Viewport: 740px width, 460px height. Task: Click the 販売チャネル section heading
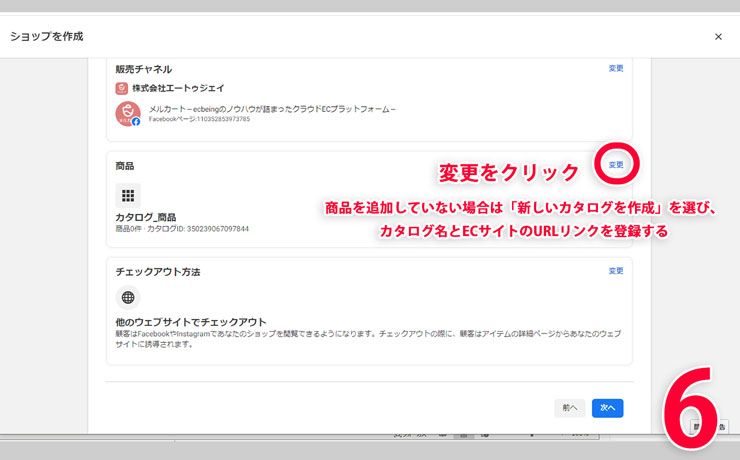(143, 69)
